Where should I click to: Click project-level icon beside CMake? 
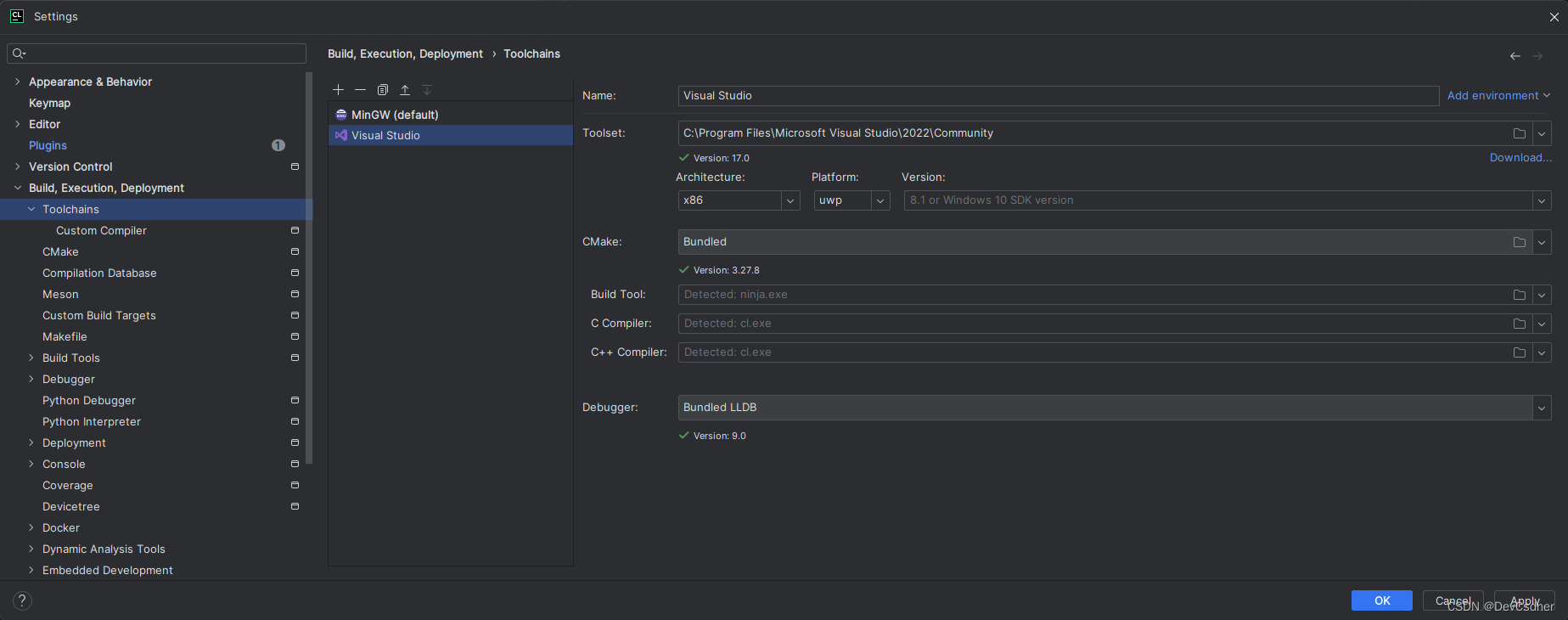[295, 251]
